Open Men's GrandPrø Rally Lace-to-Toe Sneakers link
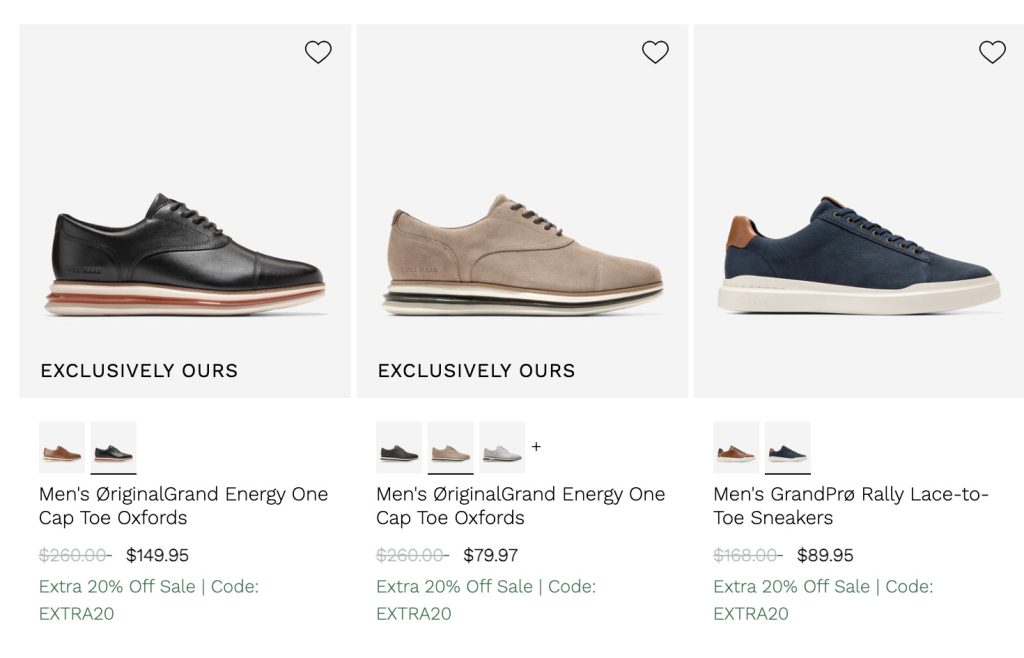The width and height of the screenshot is (1024, 658). coord(850,505)
